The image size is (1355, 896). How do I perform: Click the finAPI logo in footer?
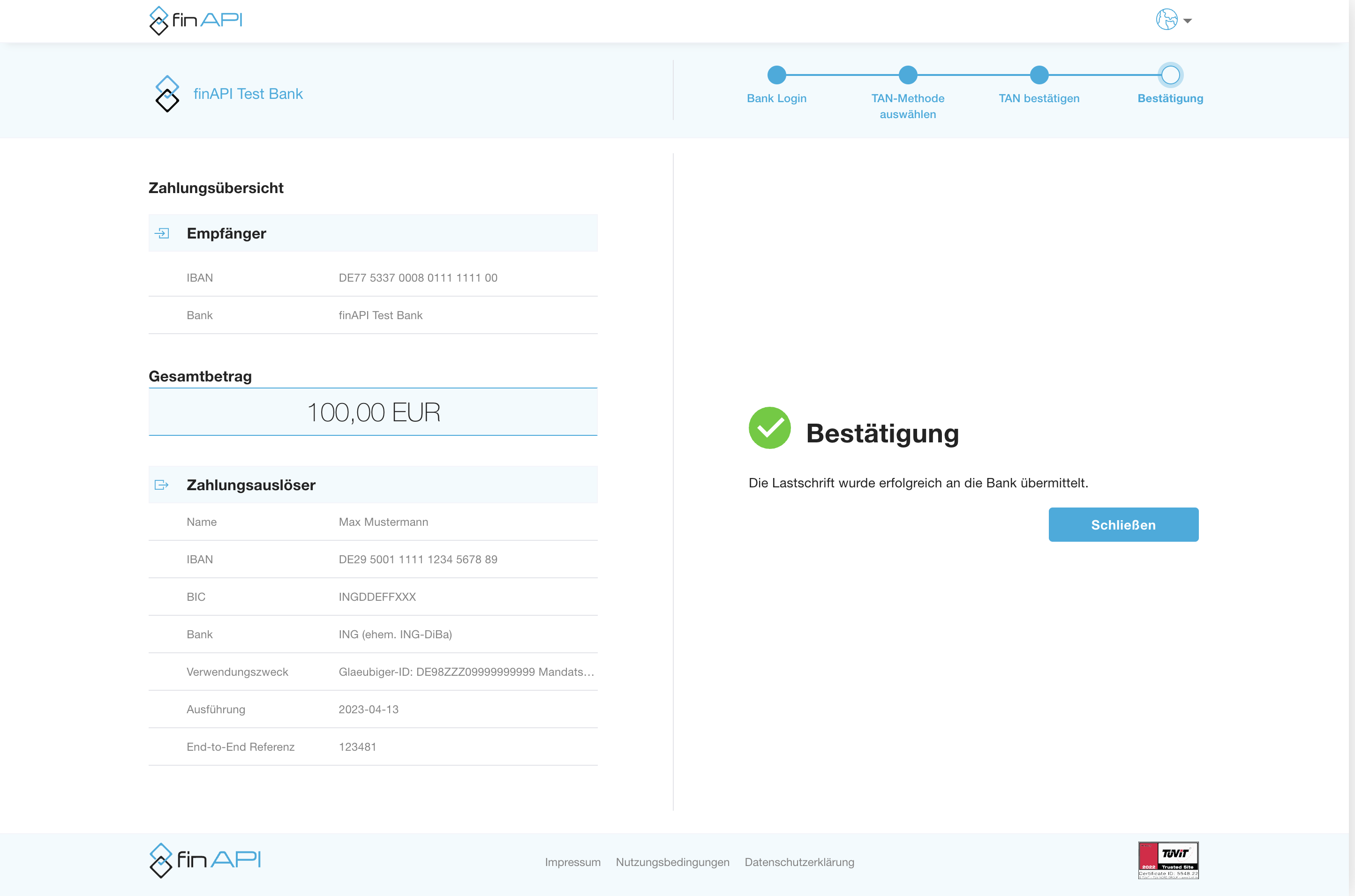205,860
